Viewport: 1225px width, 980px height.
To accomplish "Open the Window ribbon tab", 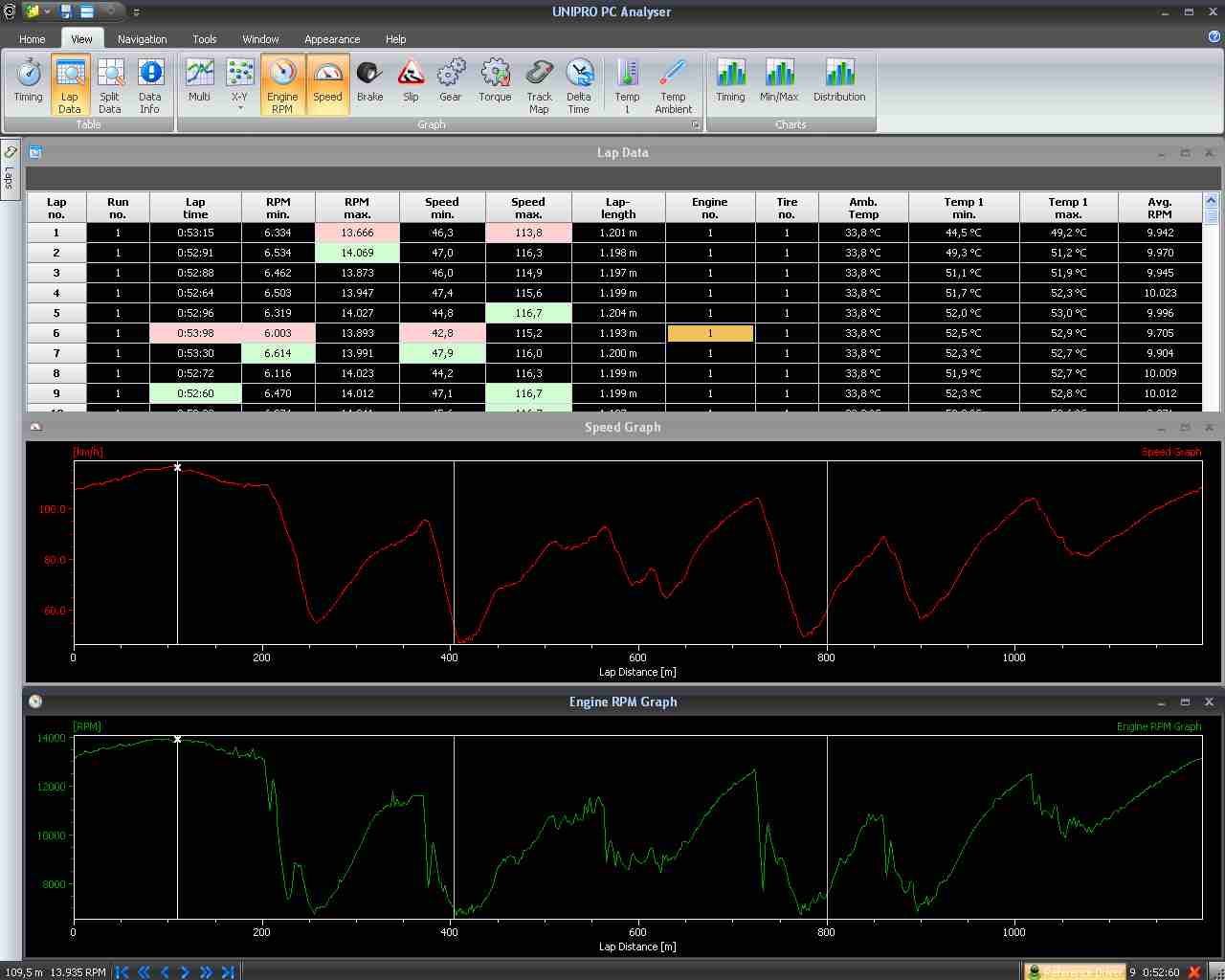I will [260, 39].
